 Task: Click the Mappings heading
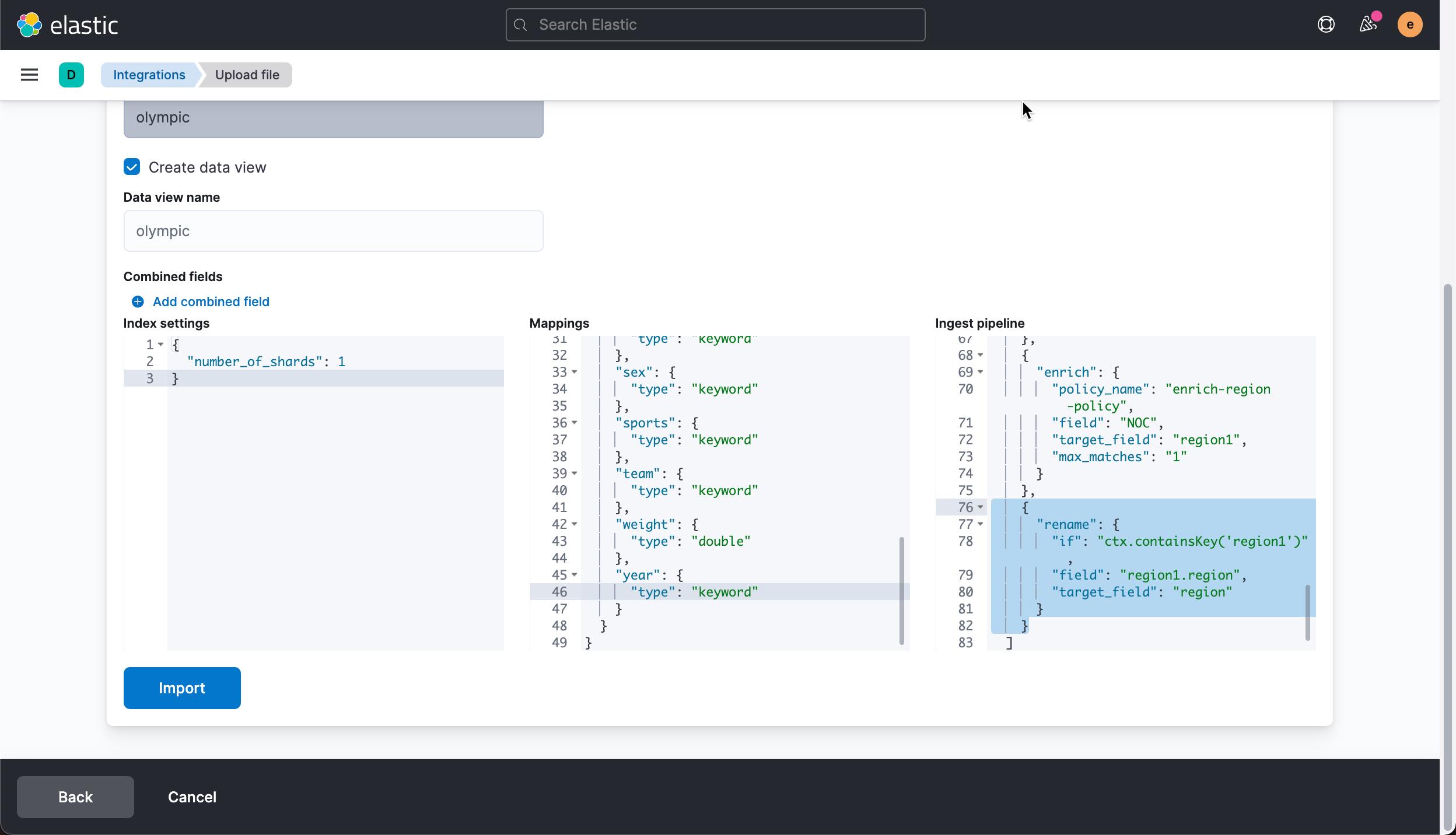(559, 323)
